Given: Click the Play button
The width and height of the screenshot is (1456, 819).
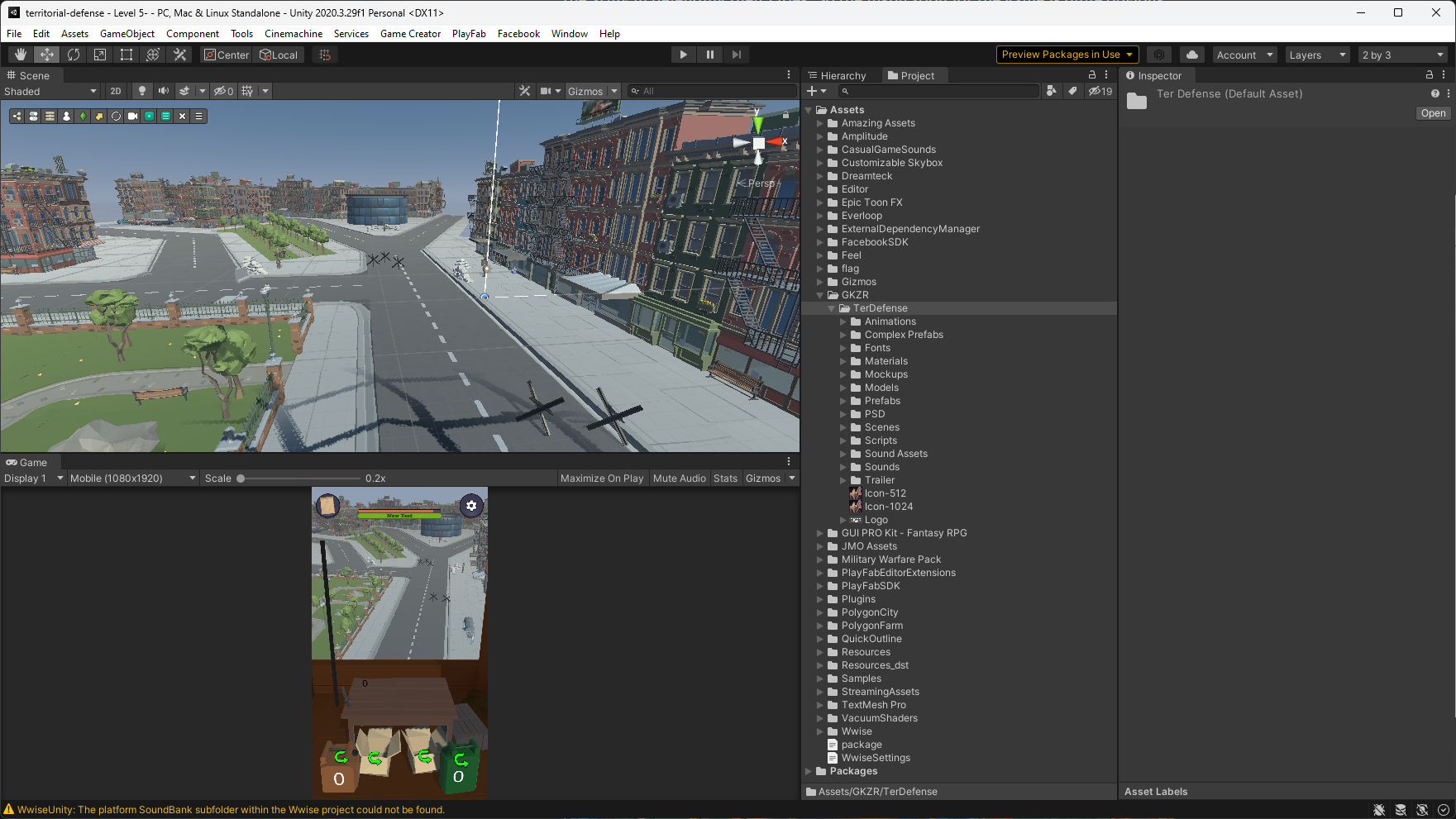Looking at the screenshot, I should coord(683,55).
